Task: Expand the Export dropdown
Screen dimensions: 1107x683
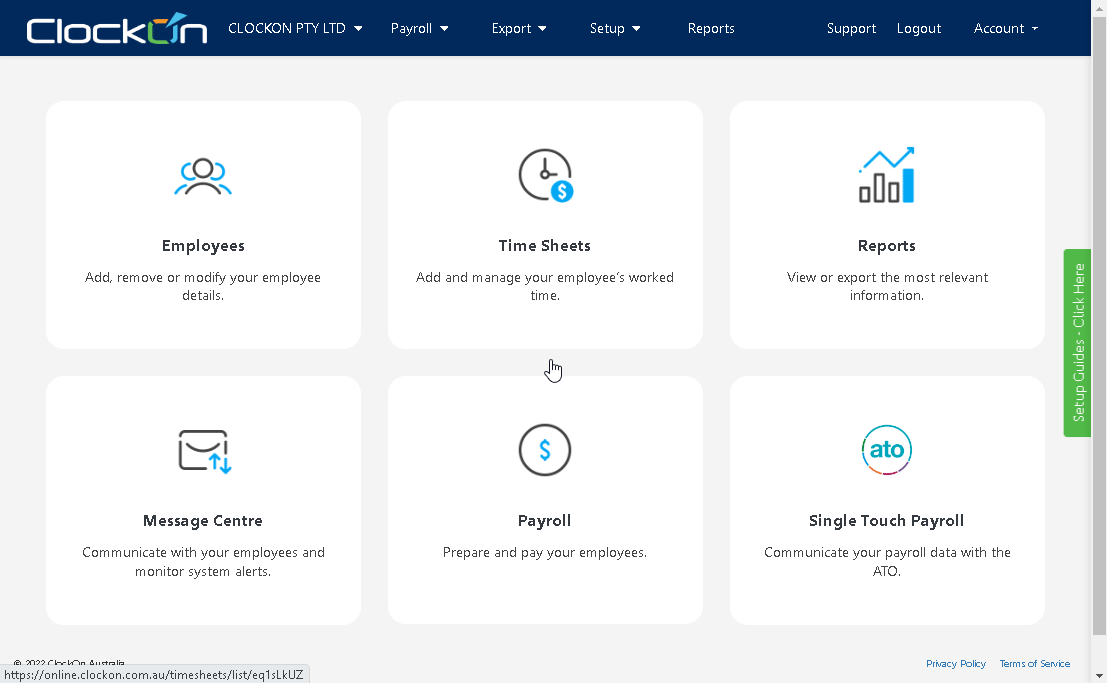Action: point(518,28)
